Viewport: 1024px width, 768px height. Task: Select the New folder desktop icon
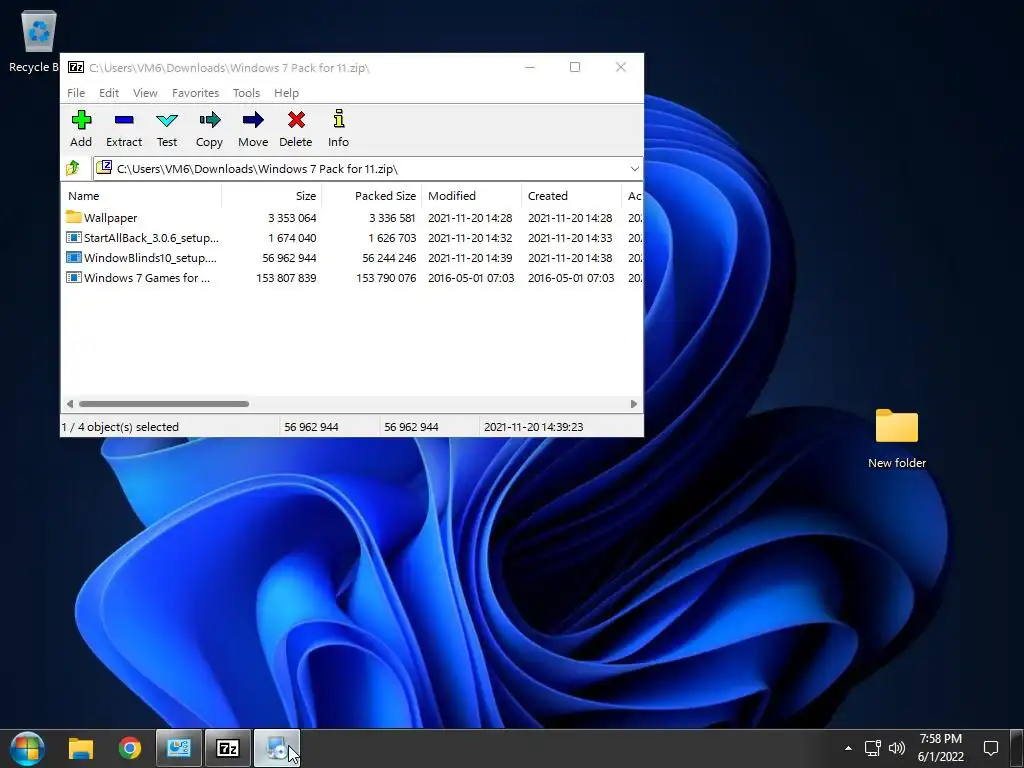[x=897, y=439]
